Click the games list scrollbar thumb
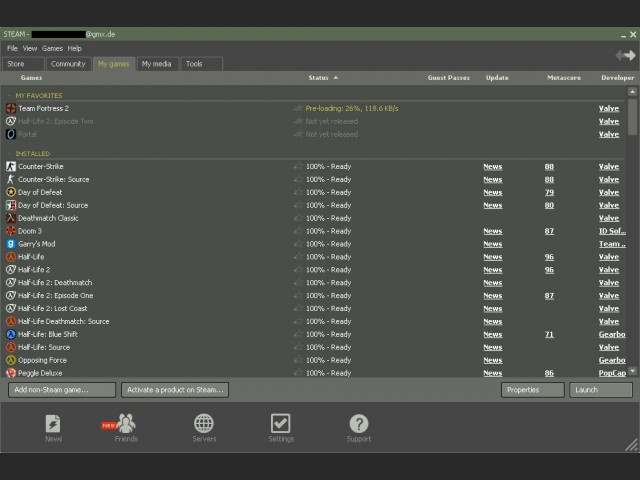Image resolution: width=640 pixels, height=480 pixels. 632,116
